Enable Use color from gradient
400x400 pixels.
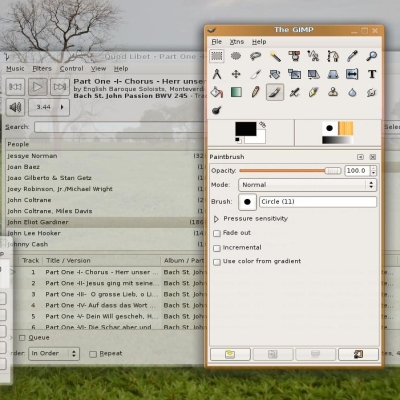point(217,262)
